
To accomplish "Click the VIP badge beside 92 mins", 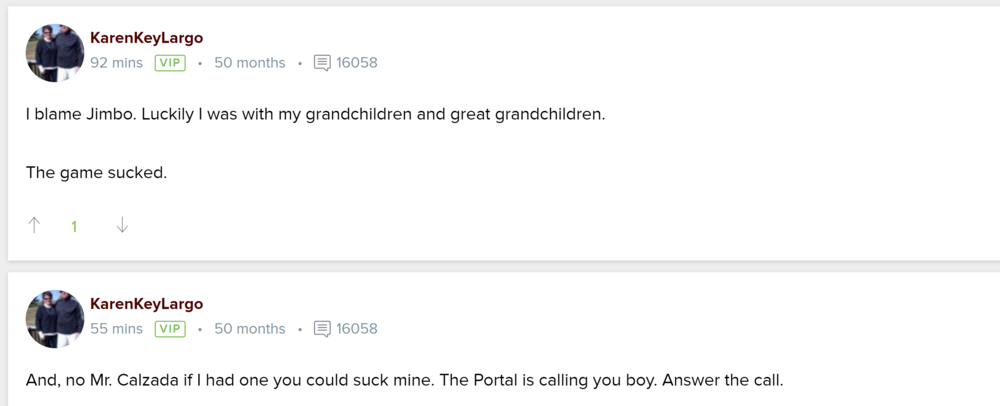I will (x=170, y=63).
